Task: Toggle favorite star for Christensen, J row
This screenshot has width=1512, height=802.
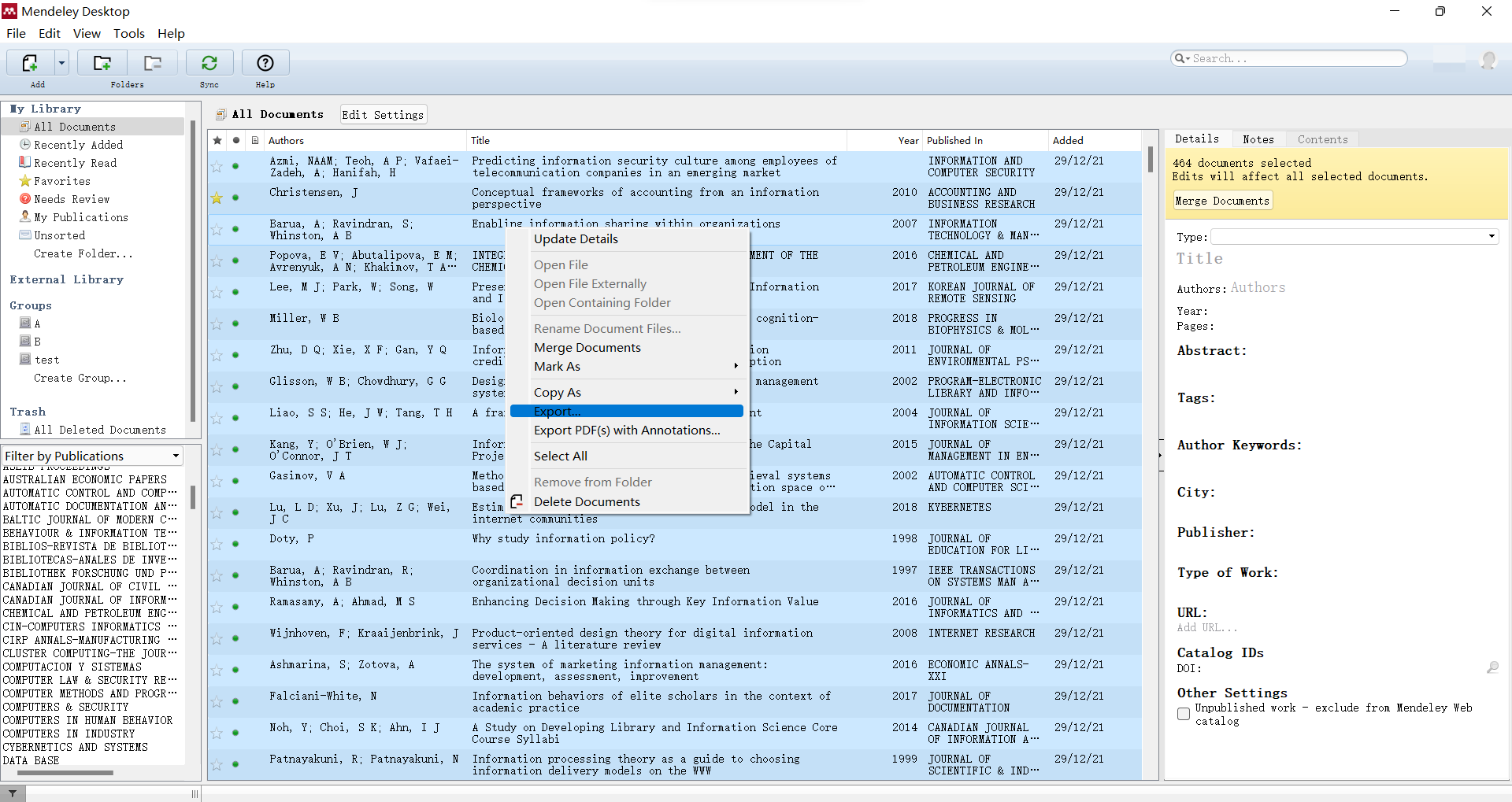Action: pos(217,198)
